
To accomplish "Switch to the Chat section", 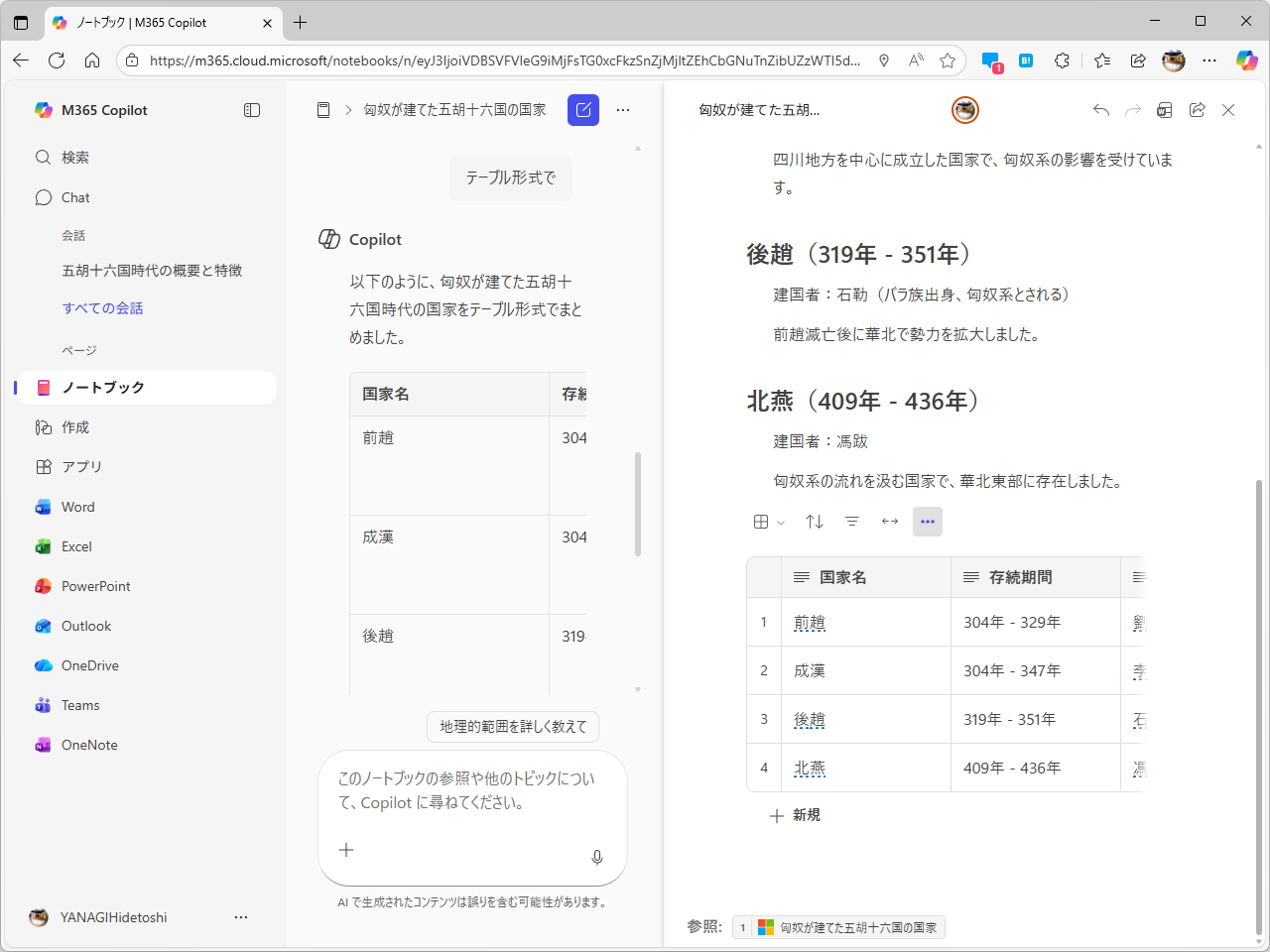I will (73, 197).
